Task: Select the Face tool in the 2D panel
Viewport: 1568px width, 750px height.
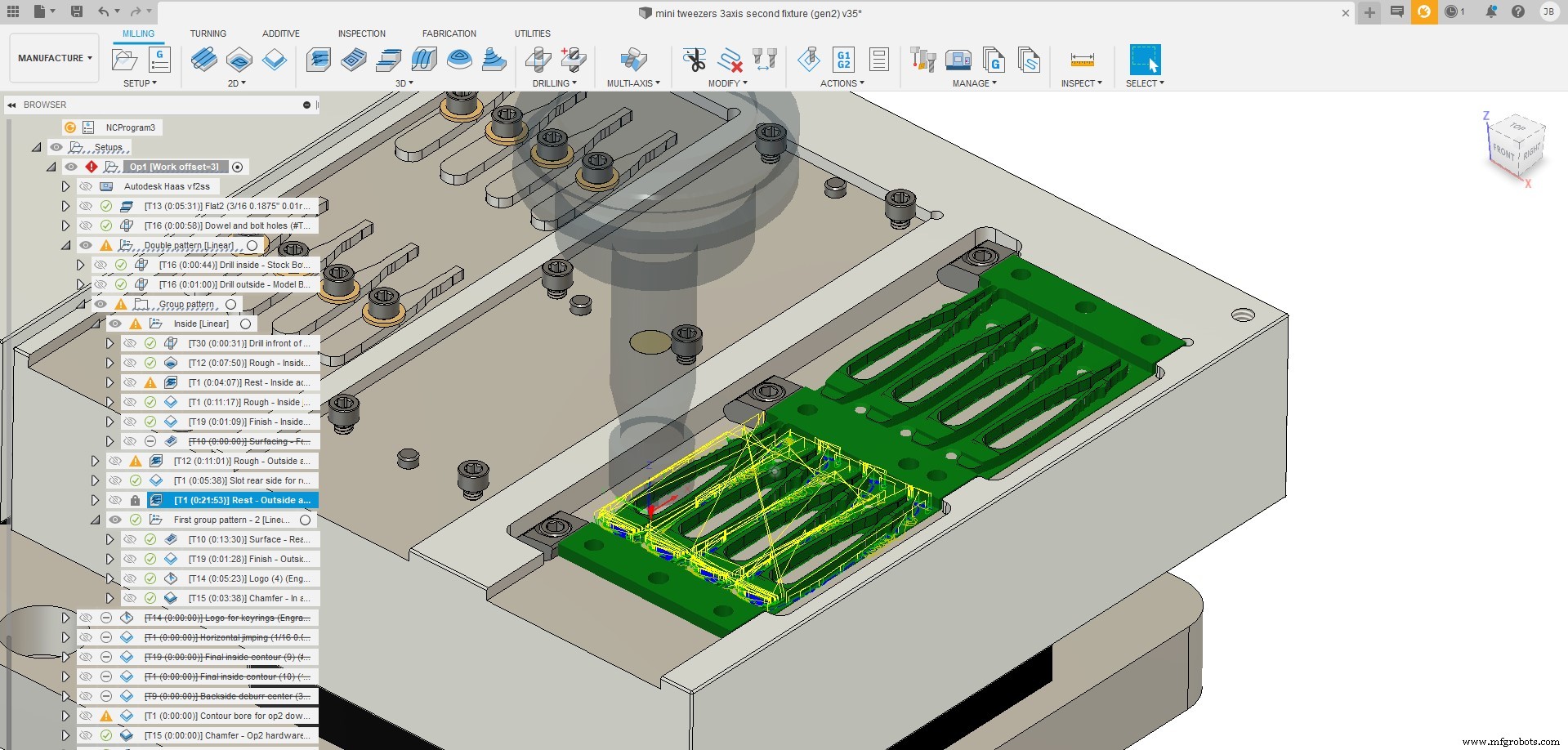Action: point(275,60)
